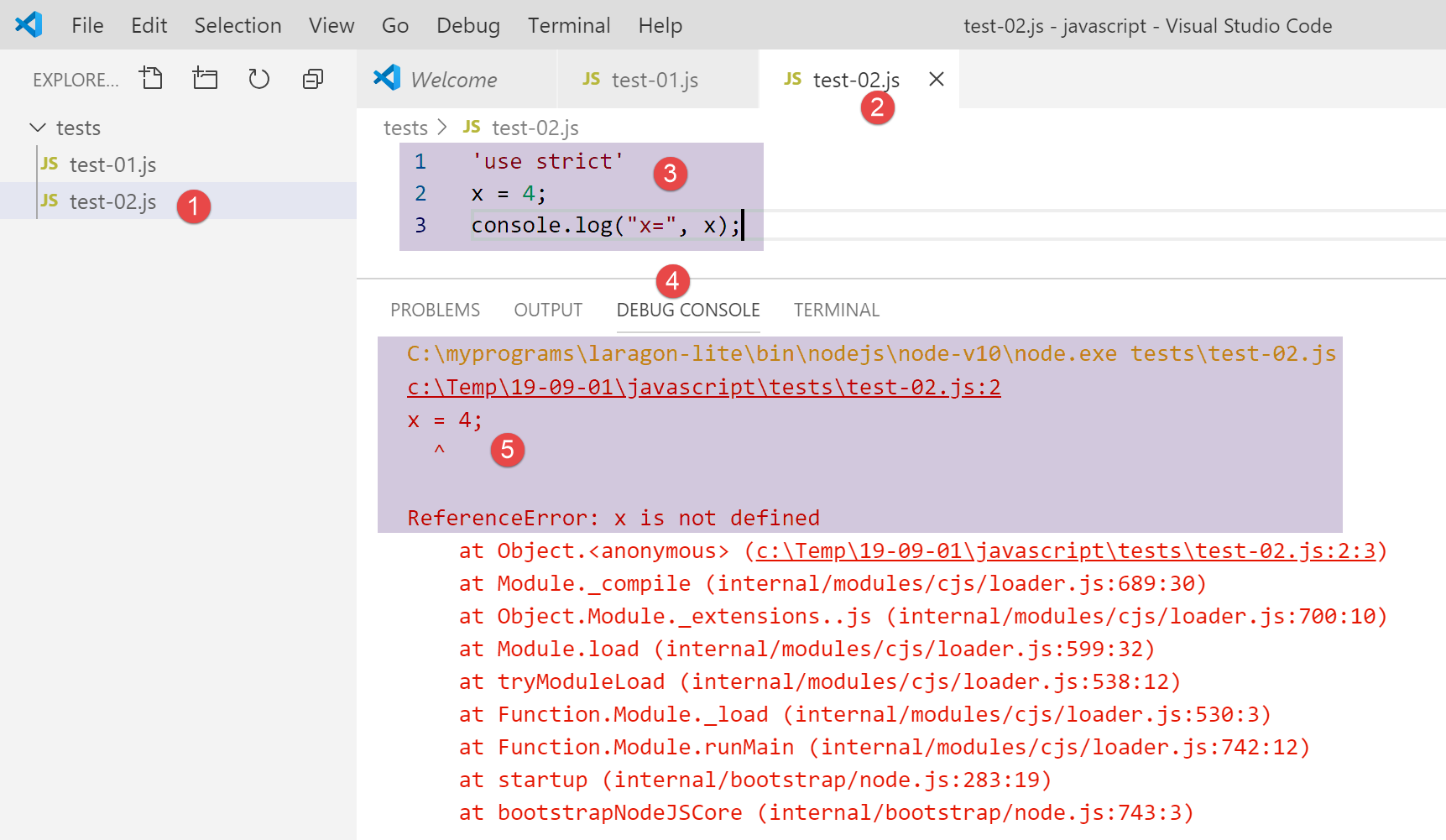Click the VS Code logo icon
Viewport: 1446px width, 840px height.
[x=29, y=25]
